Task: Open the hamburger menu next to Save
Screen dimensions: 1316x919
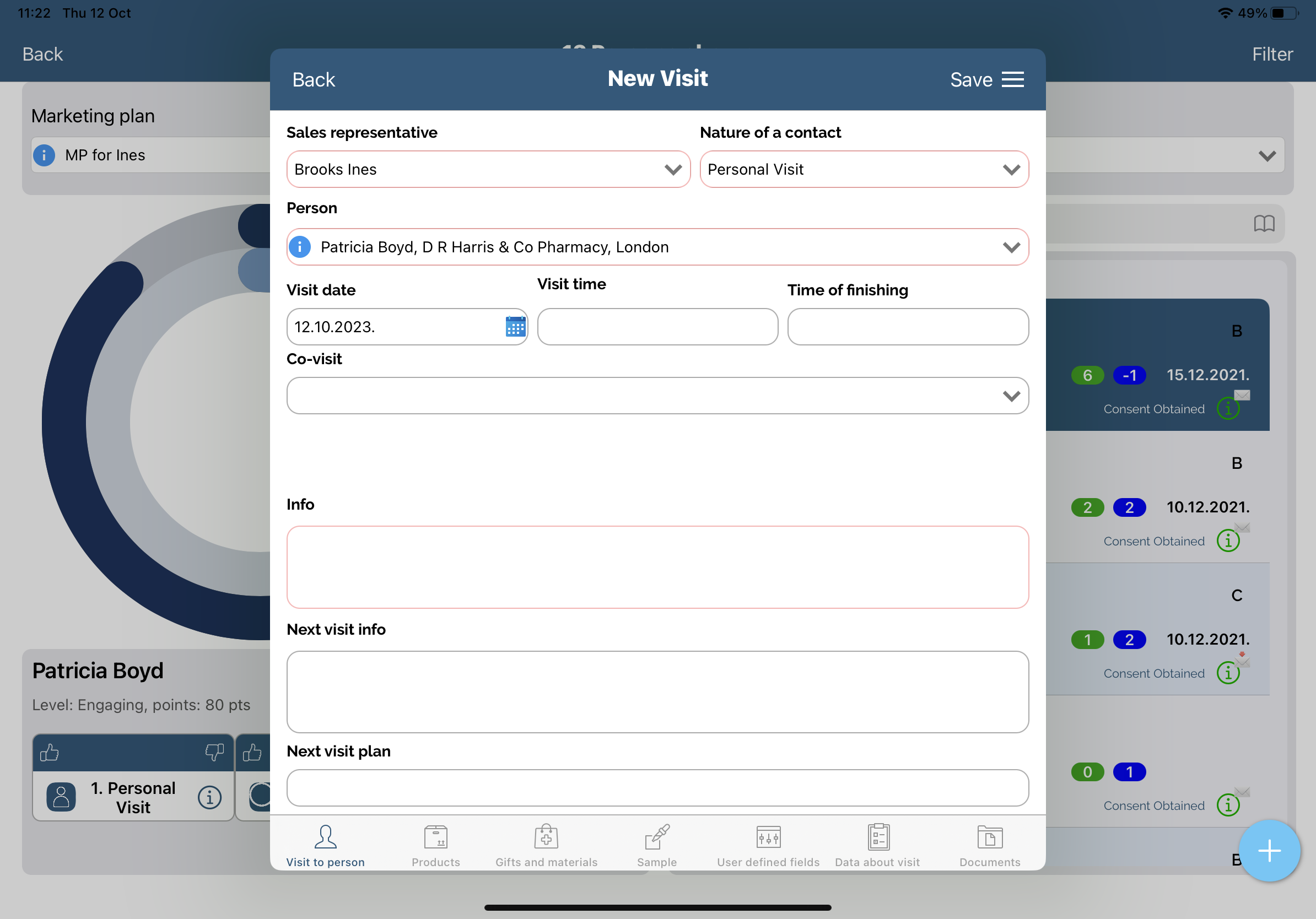Action: (1013, 80)
